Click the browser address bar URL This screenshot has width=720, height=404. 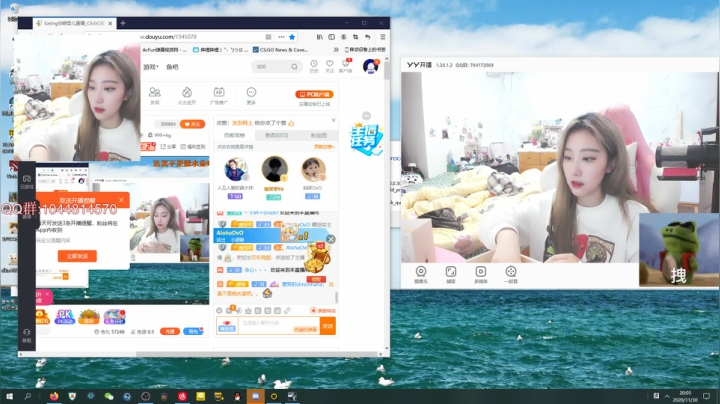169,37
